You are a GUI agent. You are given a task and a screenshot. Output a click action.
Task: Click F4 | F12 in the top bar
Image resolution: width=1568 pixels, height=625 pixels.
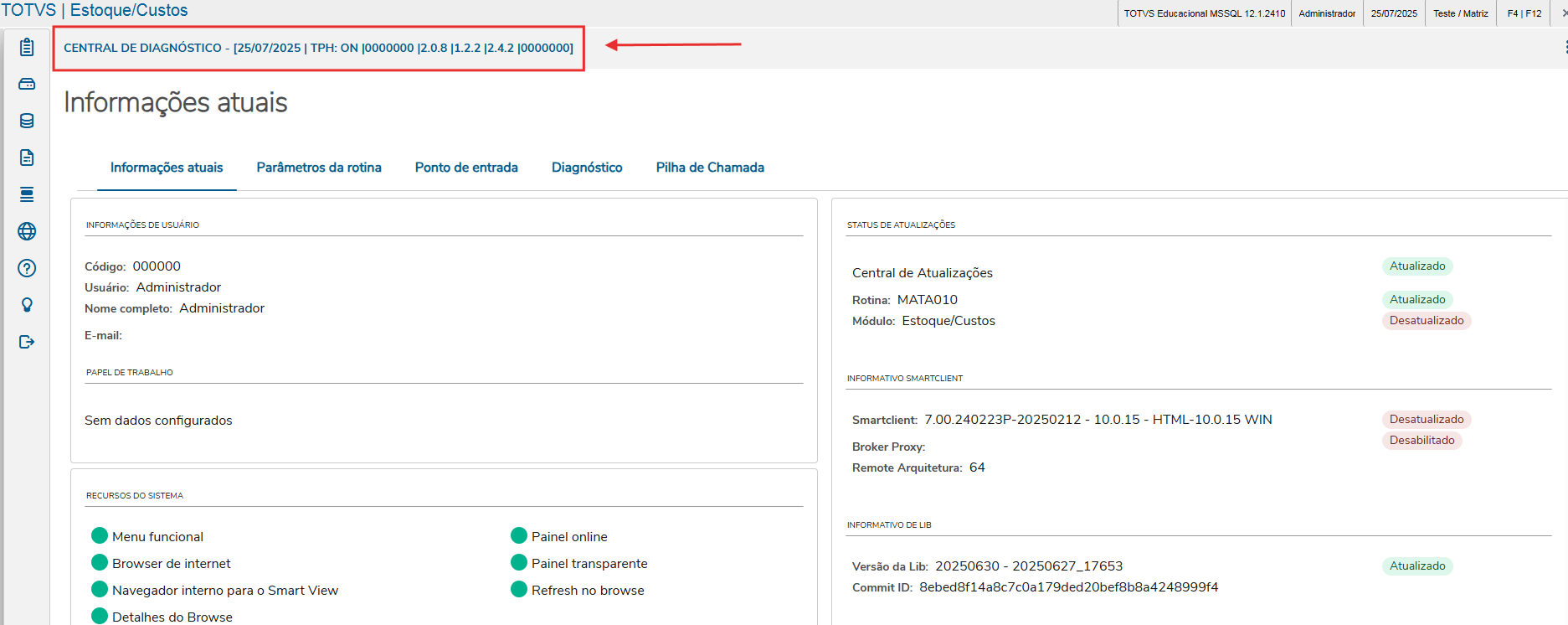point(1524,13)
